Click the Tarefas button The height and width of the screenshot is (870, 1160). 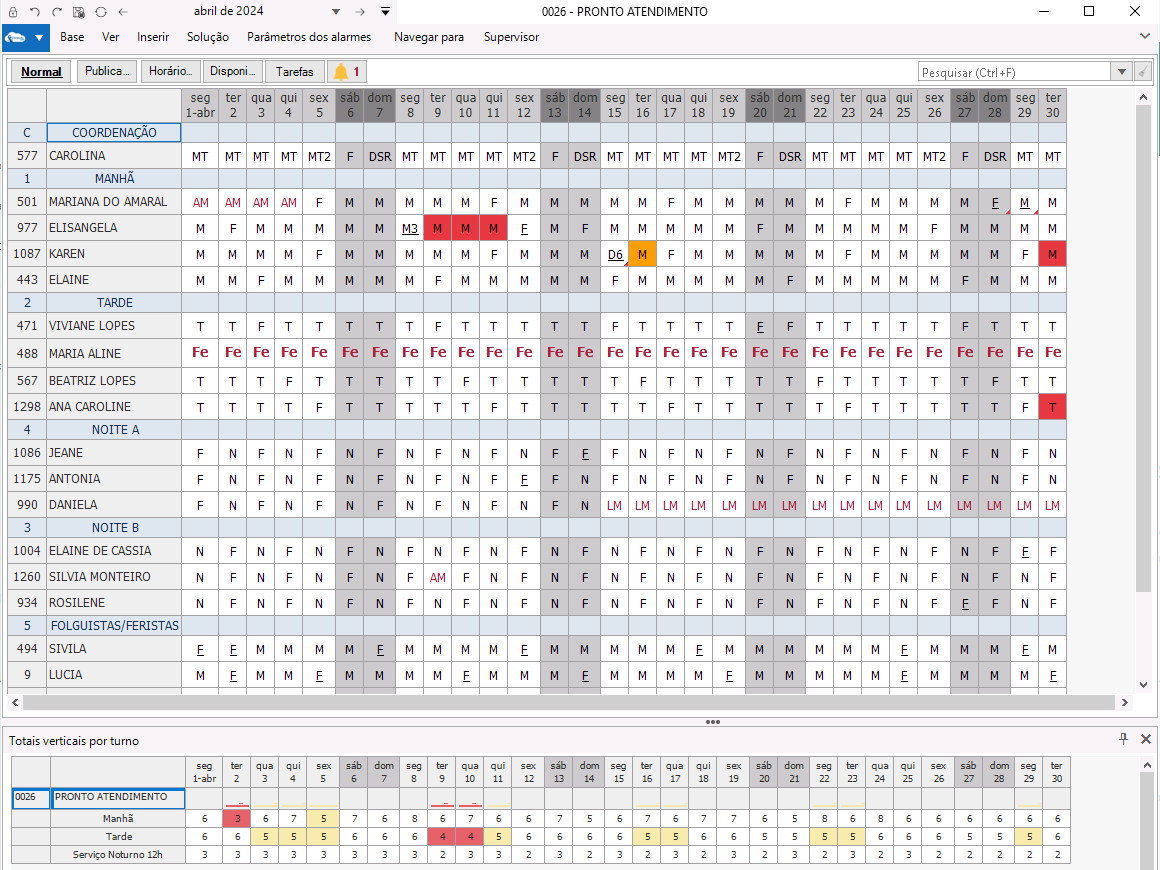click(x=295, y=72)
